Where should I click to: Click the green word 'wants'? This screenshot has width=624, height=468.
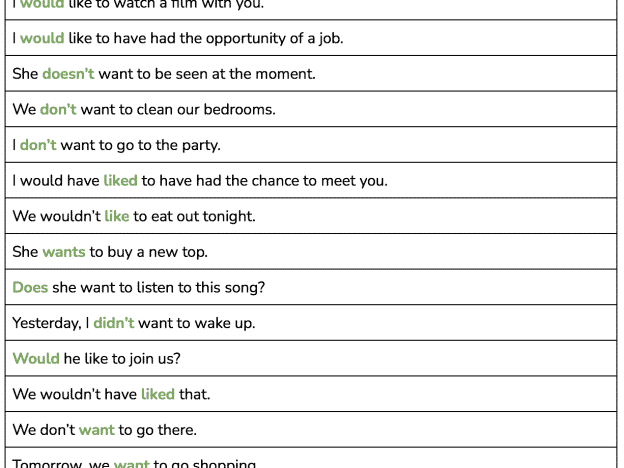click(64, 252)
